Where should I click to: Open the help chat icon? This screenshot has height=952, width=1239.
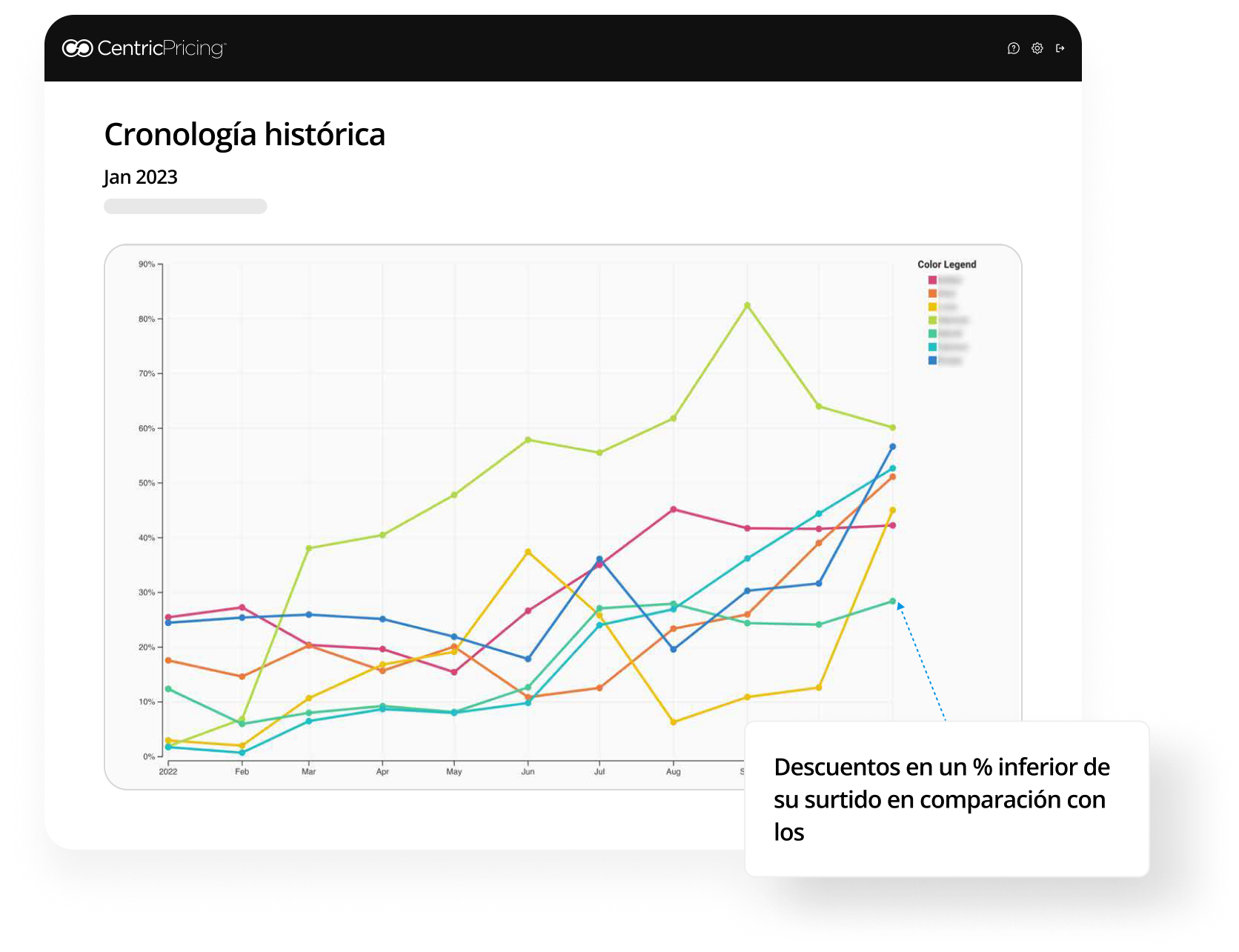point(1013,48)
